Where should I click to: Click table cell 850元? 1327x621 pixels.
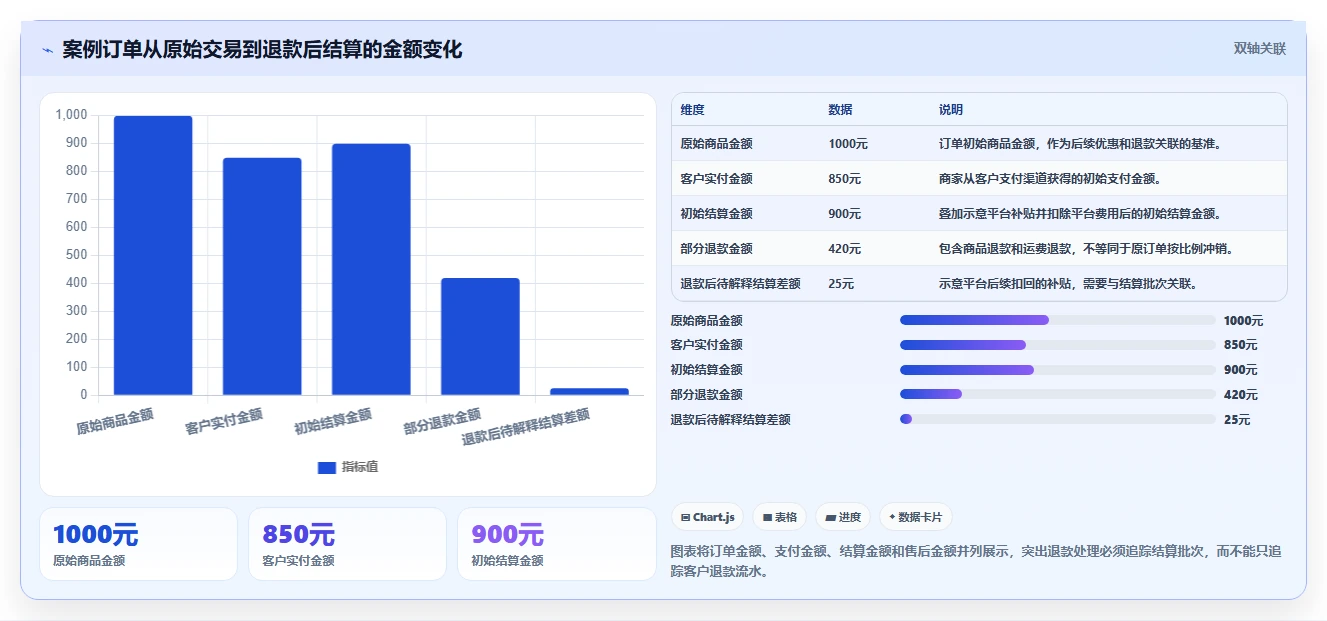pos(844,179)
